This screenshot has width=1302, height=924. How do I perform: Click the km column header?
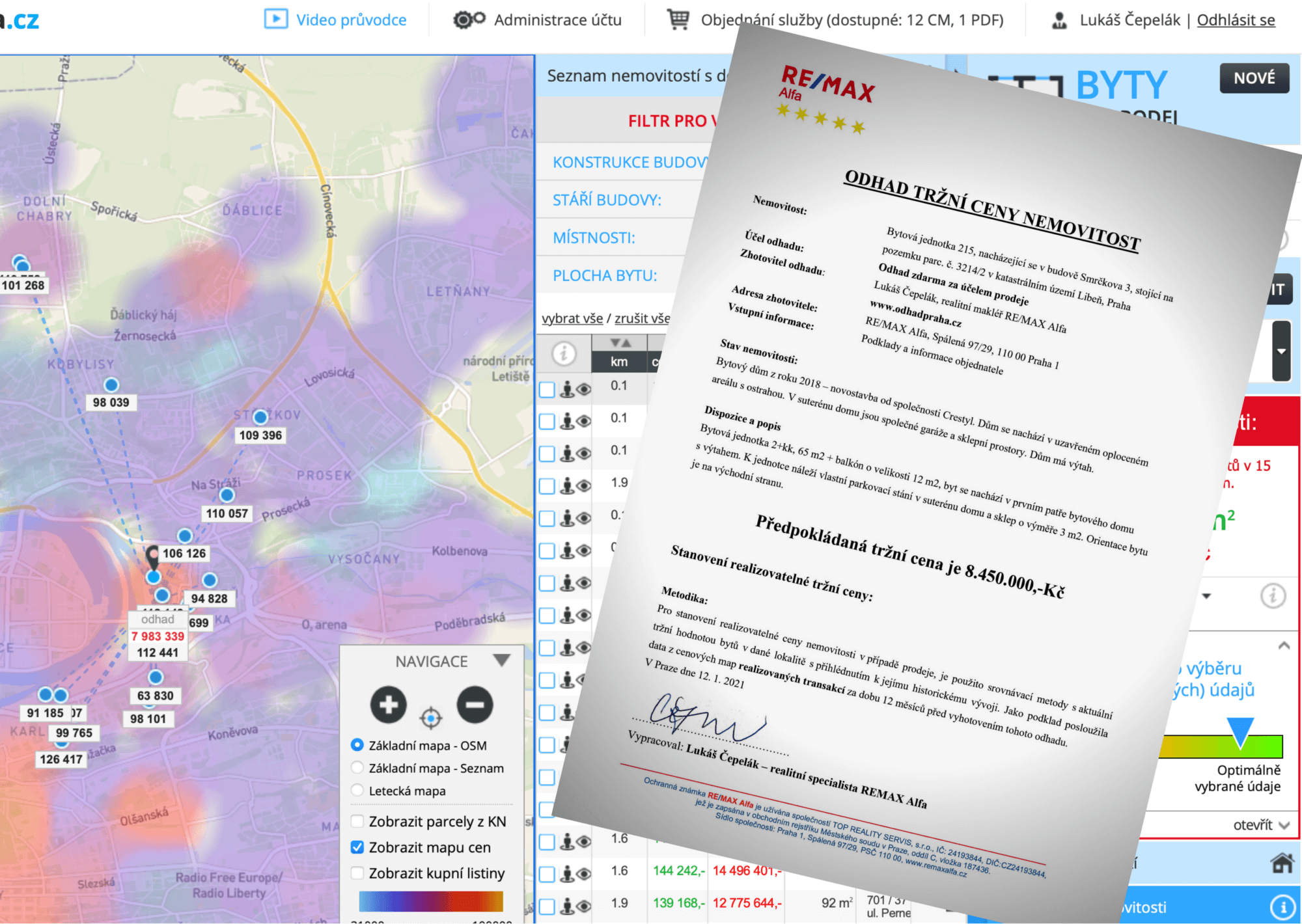tap(619, 362)
